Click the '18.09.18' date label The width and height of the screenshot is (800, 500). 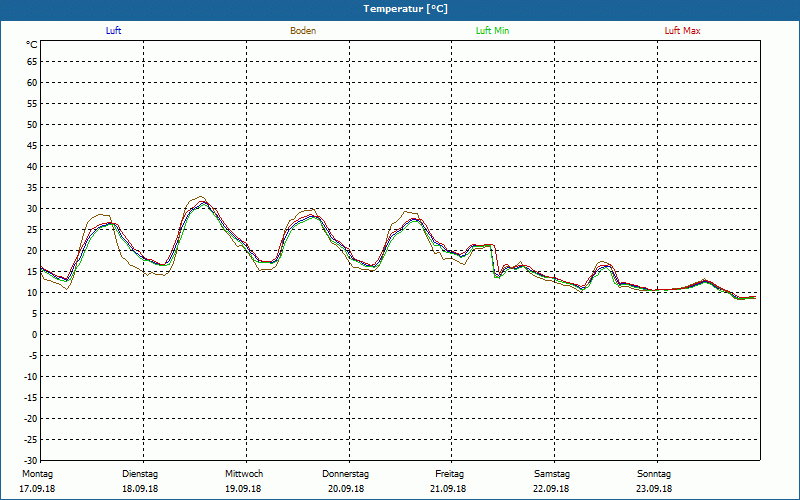[x=140, y=489]
